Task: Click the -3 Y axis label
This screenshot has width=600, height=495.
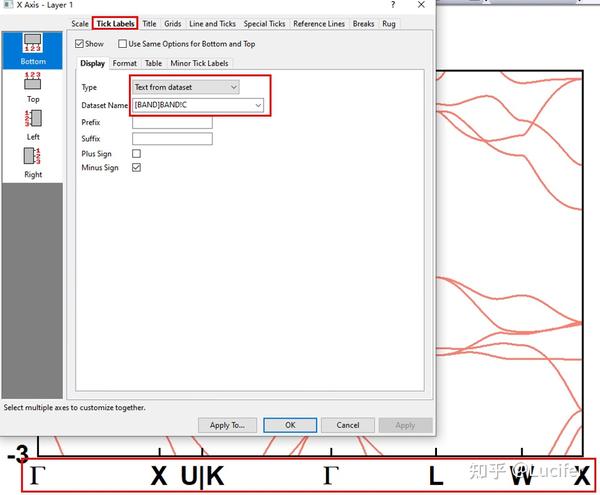Action: click(18, 454)
